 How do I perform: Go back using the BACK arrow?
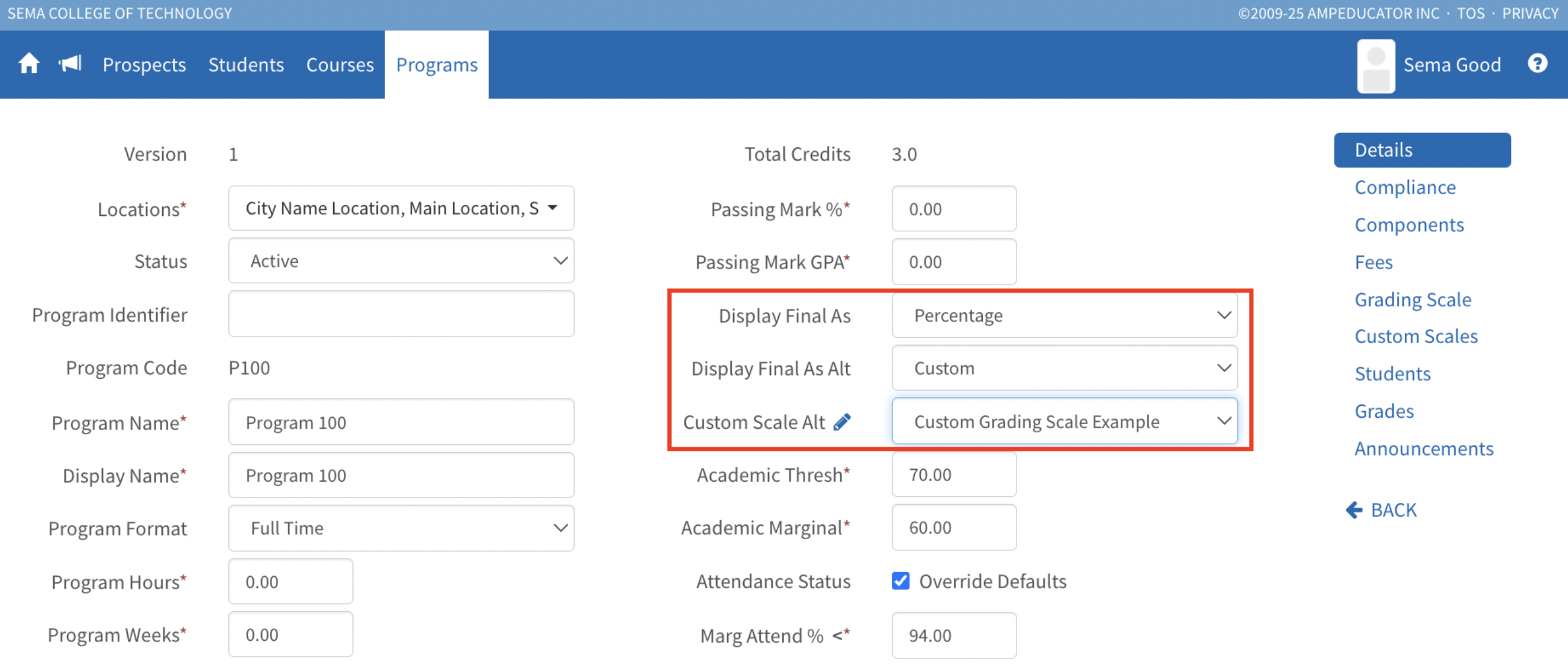pyautogui.click(x=1381, y=510)
